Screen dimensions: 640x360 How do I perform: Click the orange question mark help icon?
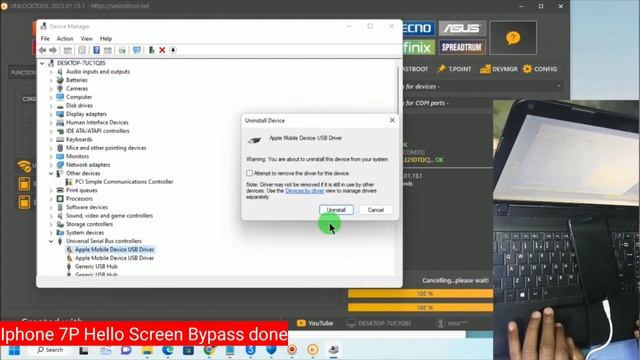[x=513, y=38]
